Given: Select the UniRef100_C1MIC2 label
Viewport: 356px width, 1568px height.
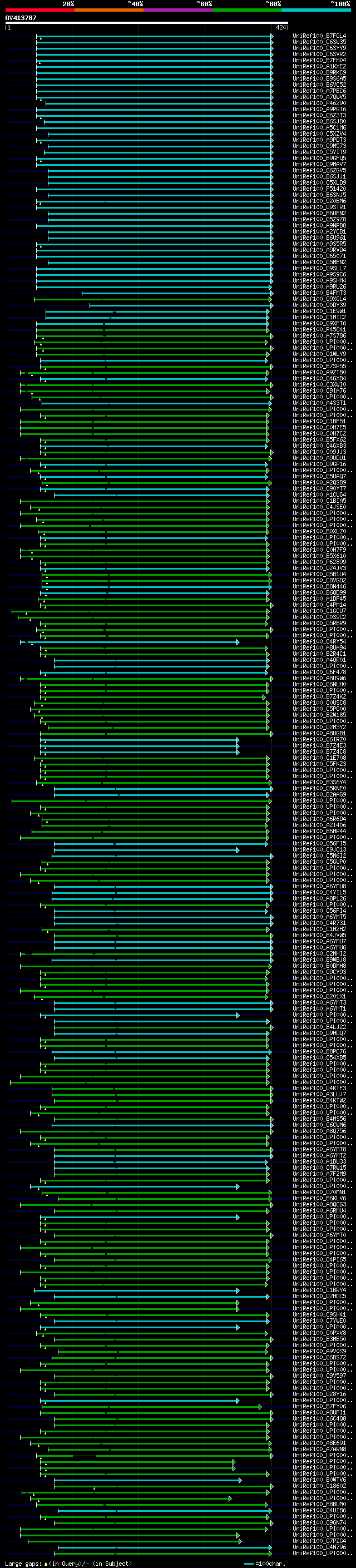Looking at the screenshot, I should click(x=319, y=317).
